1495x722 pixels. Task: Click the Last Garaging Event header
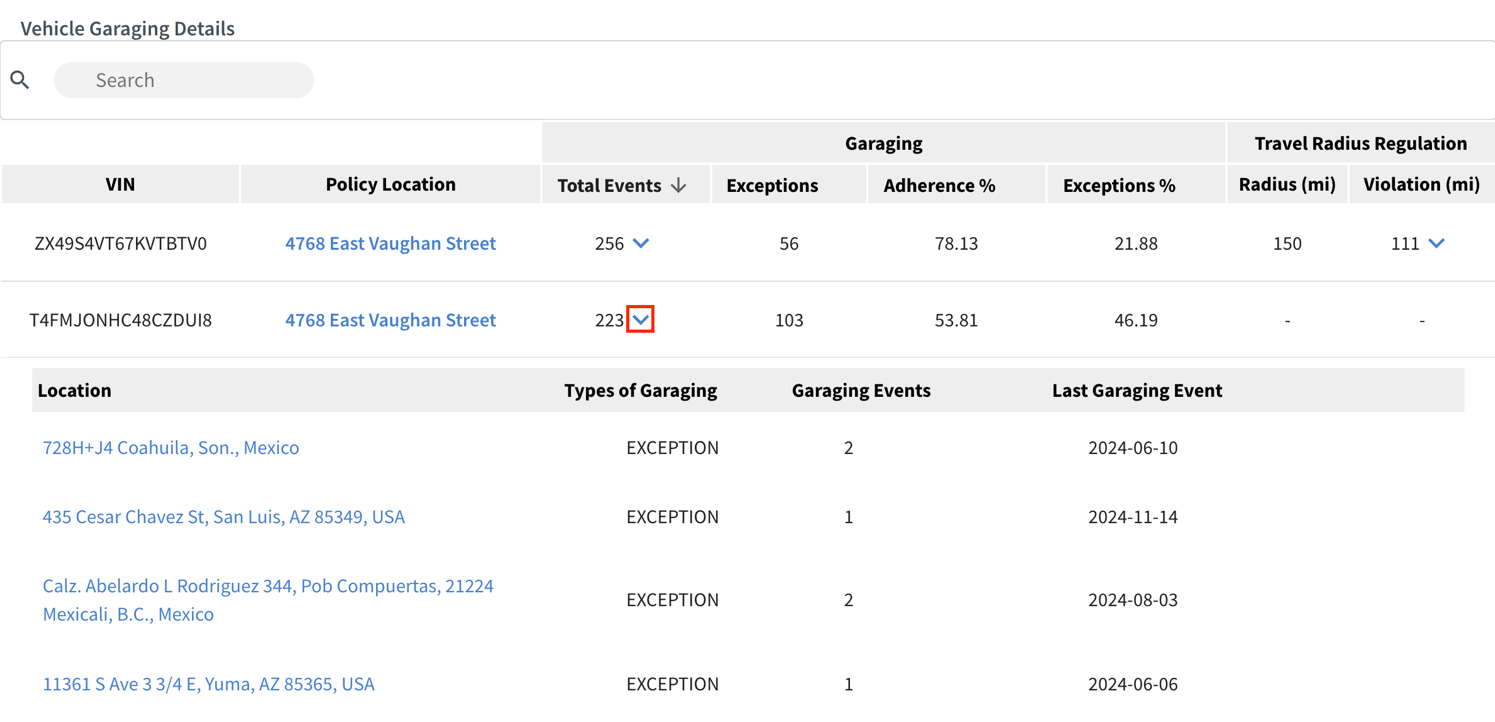coord(1137,390)
